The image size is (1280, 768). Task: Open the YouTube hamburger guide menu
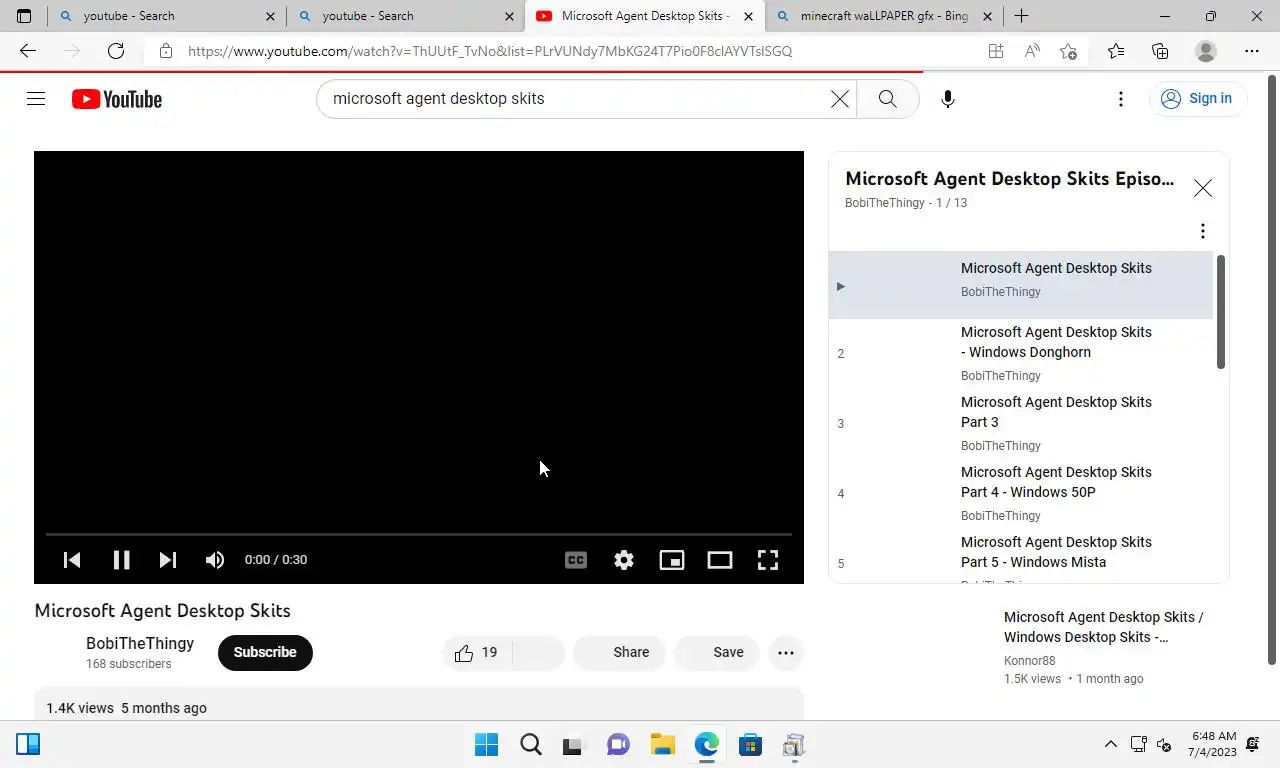click(x=36, y=98)
